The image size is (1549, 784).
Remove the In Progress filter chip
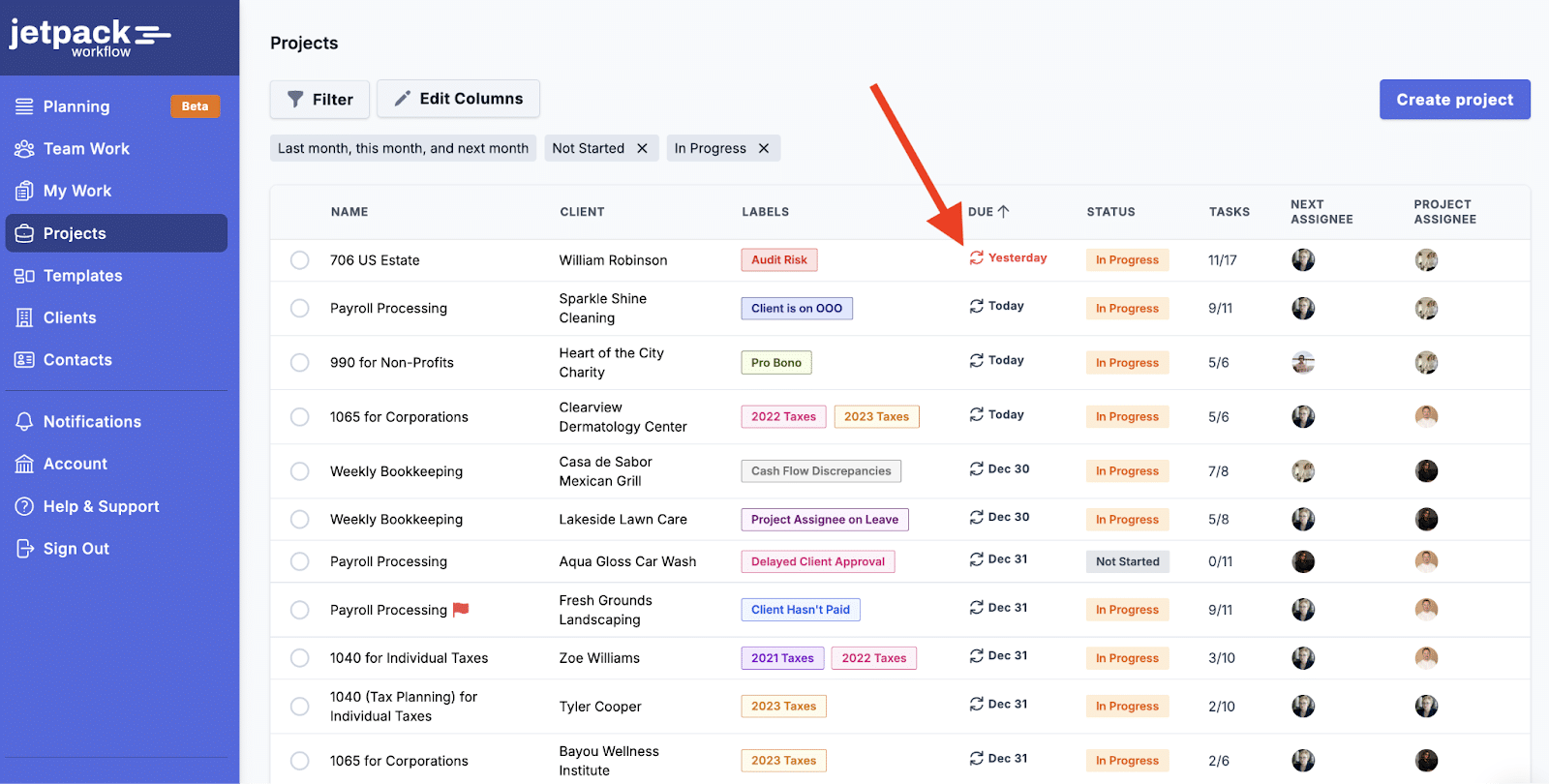[x=764, y=148]
